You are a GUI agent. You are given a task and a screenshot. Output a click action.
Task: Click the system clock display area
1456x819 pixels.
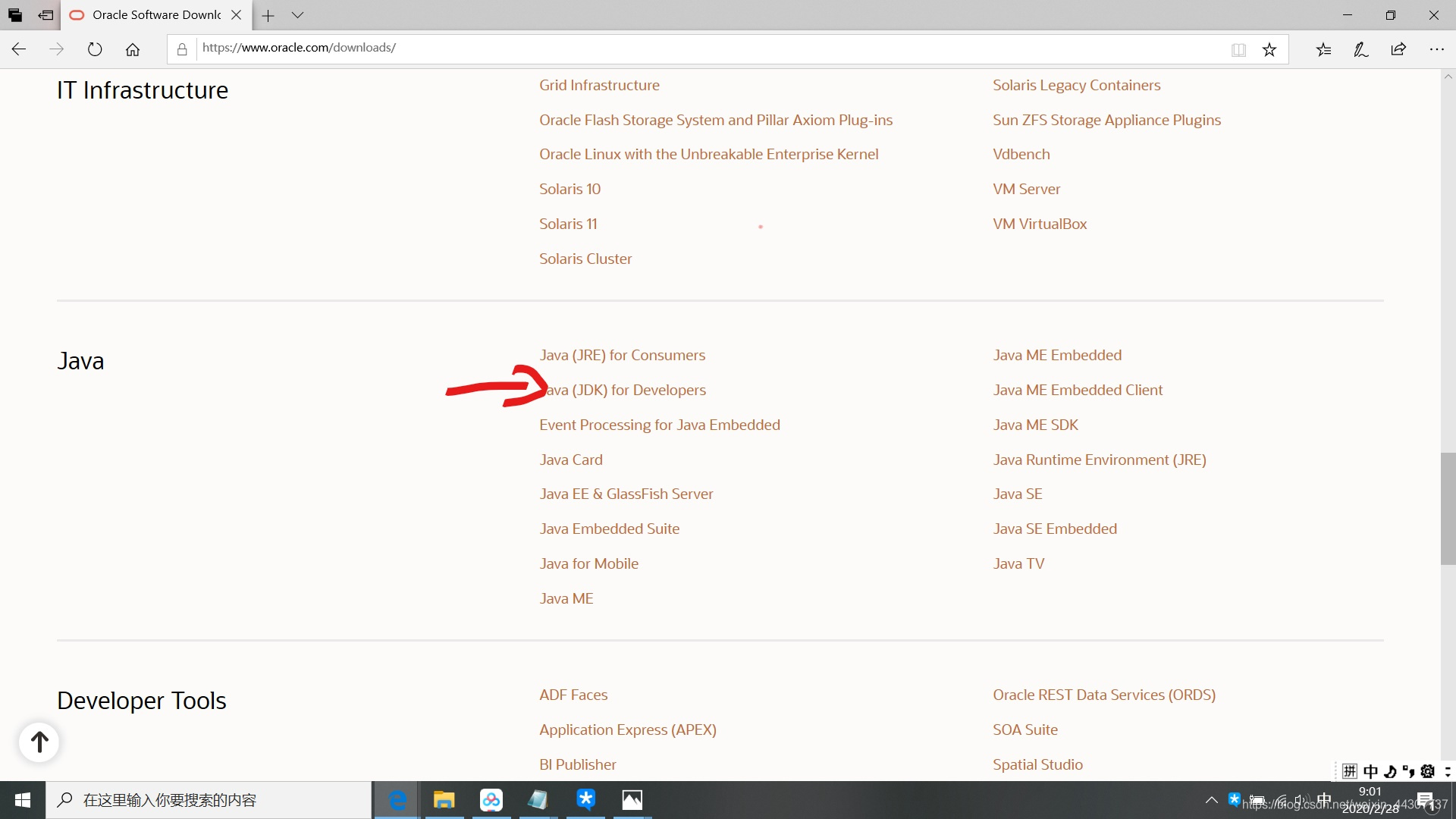click(x=1372, y=799)
